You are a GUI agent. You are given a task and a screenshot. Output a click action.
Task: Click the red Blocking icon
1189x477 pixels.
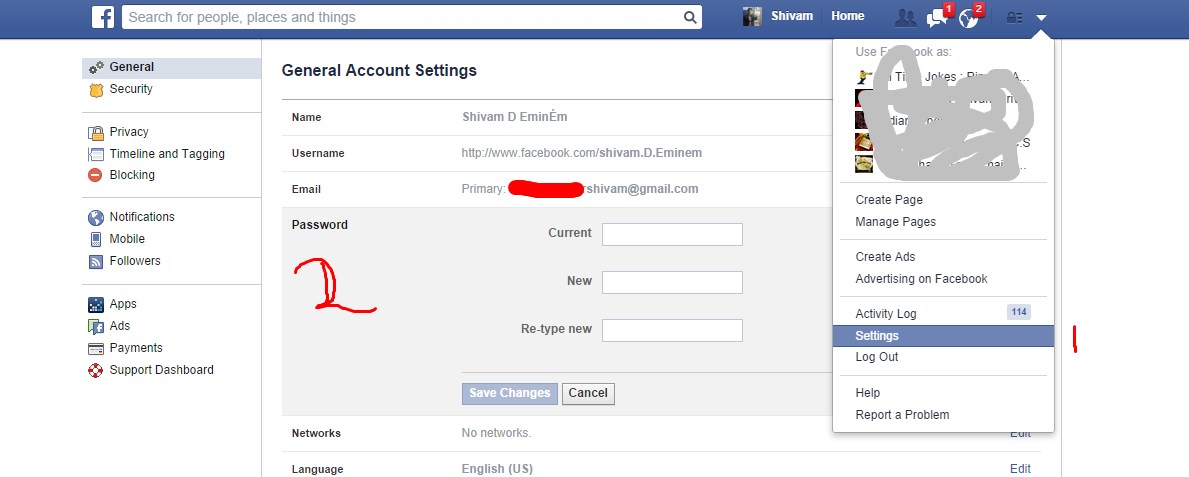[x=96, y=175]
